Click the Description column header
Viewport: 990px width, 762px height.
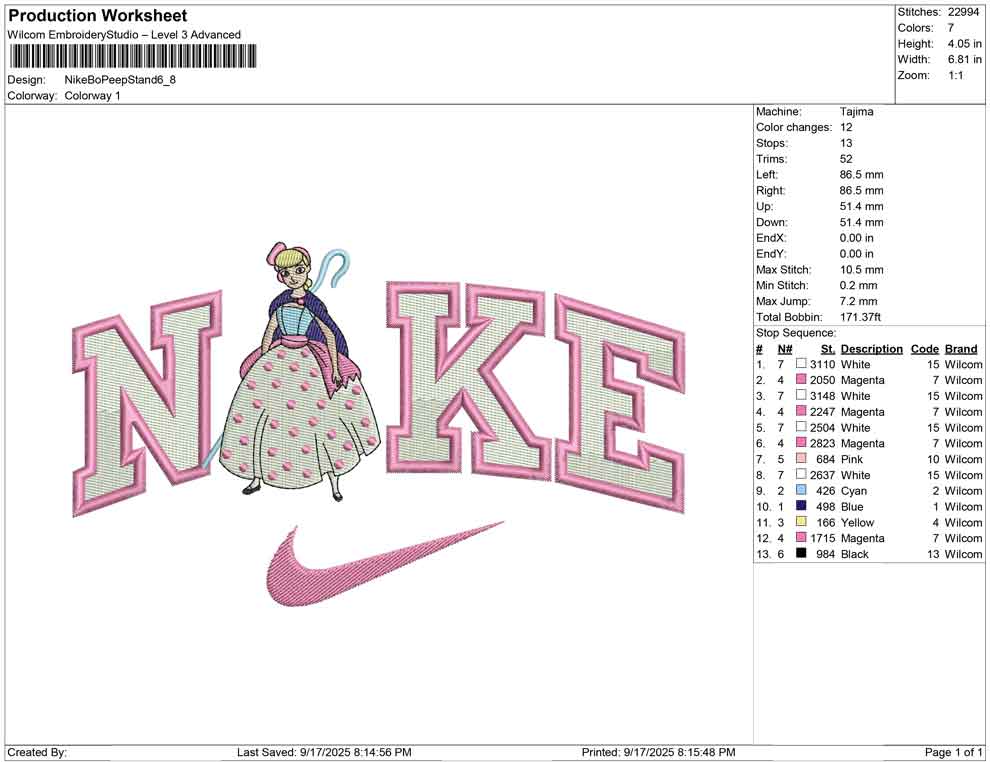coord(871,348)
